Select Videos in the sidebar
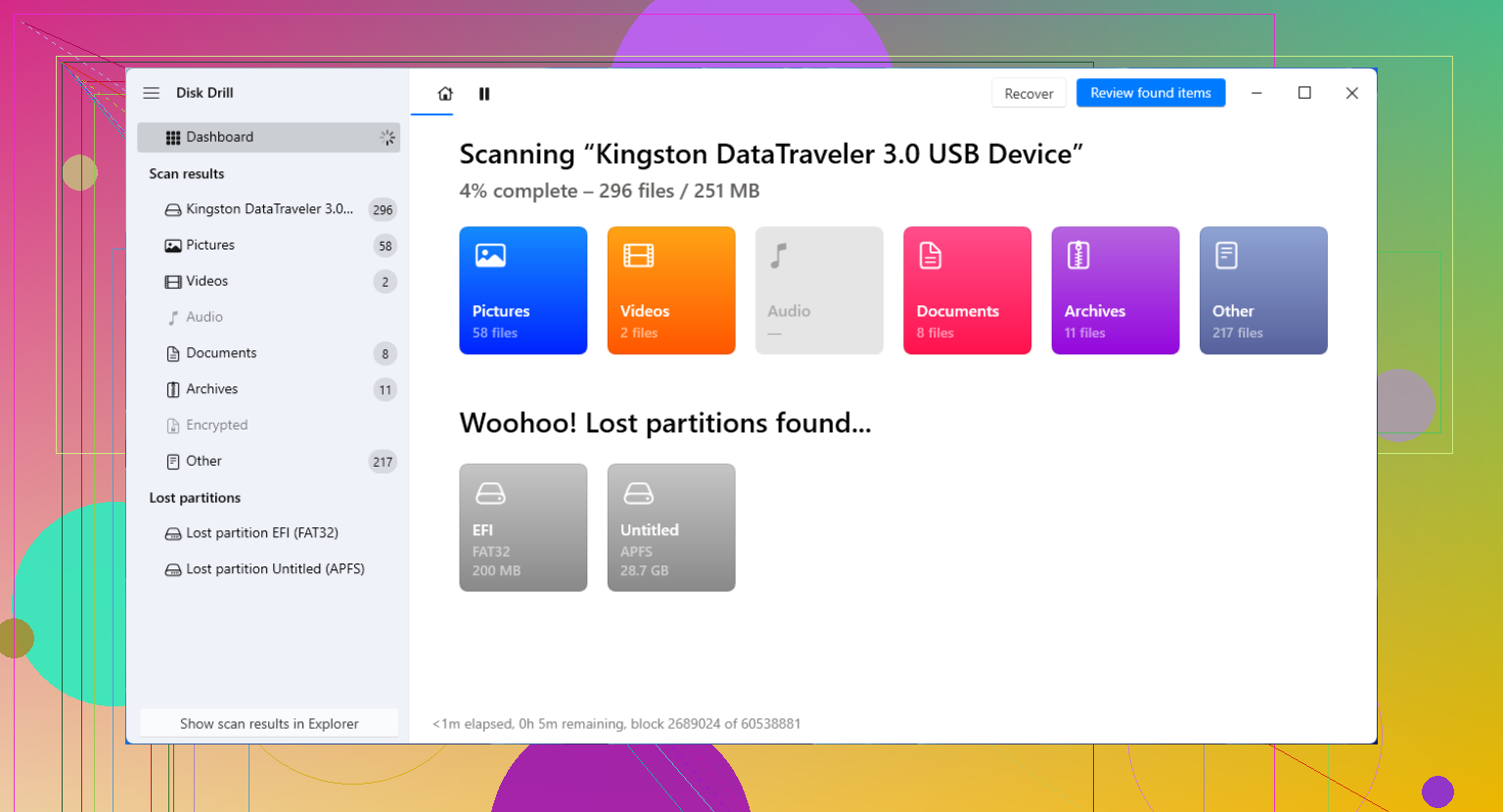1503x812 pixels. (268, 282)
